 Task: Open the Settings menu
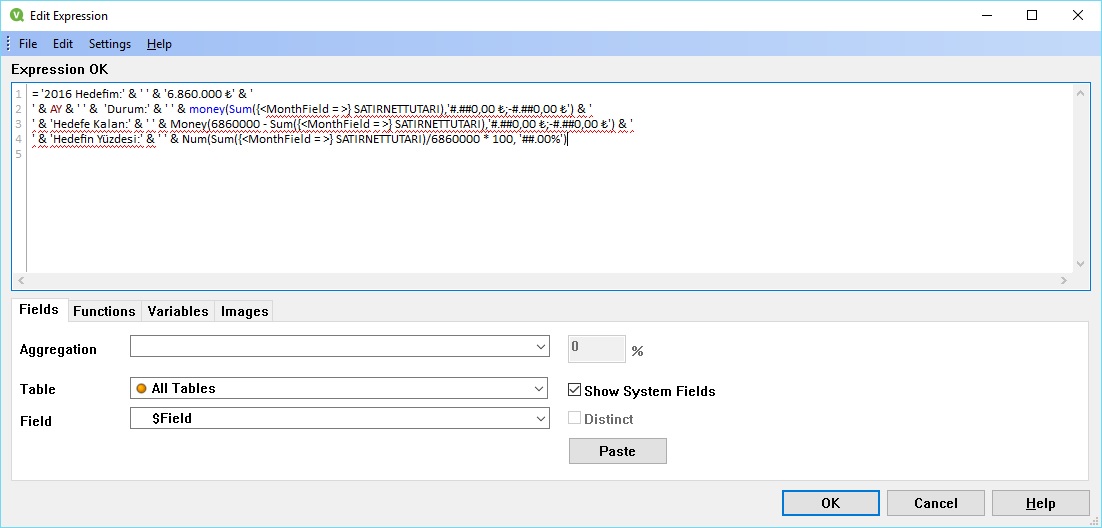click(110, 44)
